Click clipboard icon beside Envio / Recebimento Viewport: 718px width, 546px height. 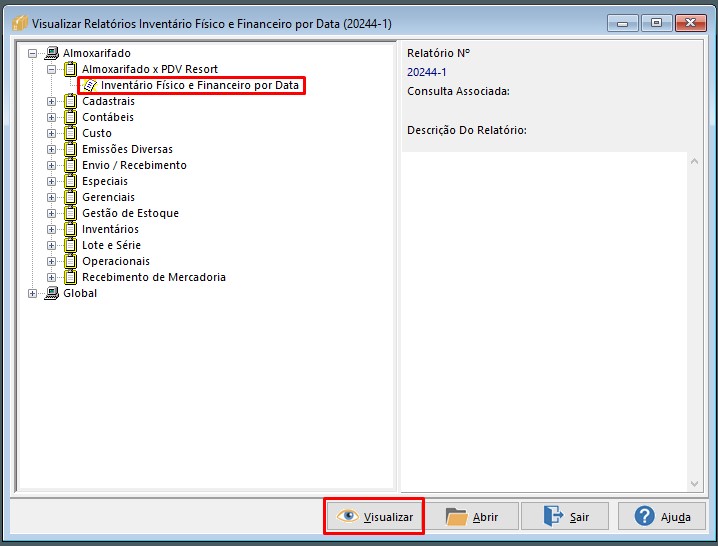point(70,165)
